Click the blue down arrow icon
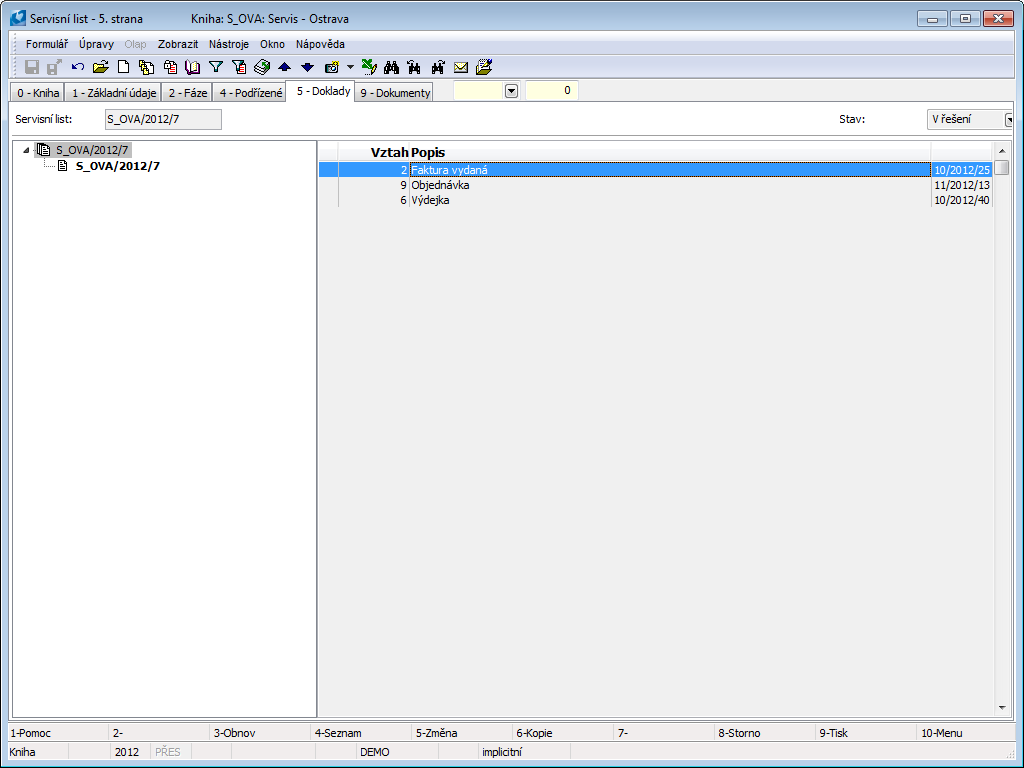1024x768 pixels. click(308, 67)
